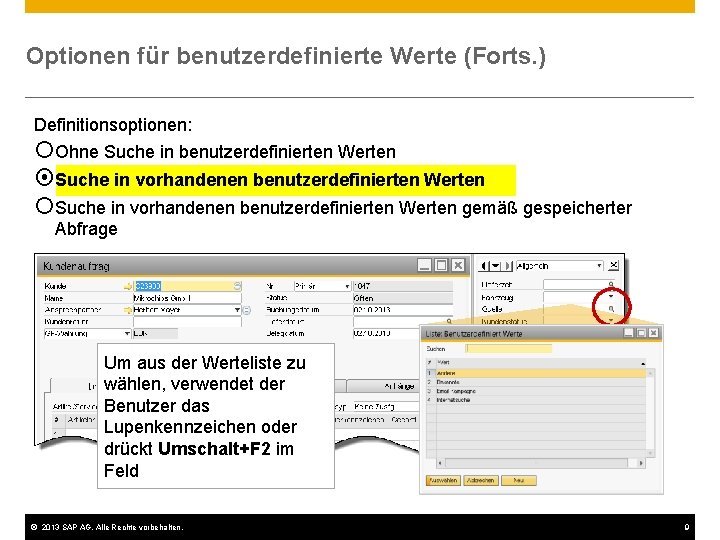720x540 pixels.
Task: Click the Neu button
Action: click(x=518, y=480)
